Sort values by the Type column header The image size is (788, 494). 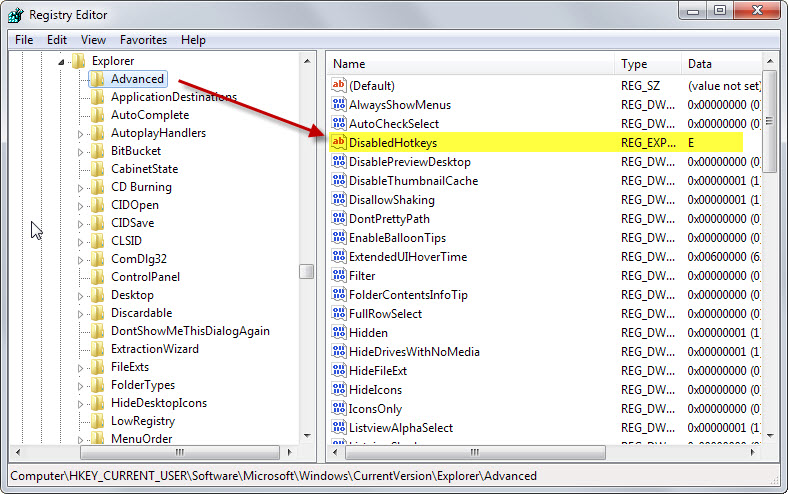pyautogui.click(x=648, y=64)
